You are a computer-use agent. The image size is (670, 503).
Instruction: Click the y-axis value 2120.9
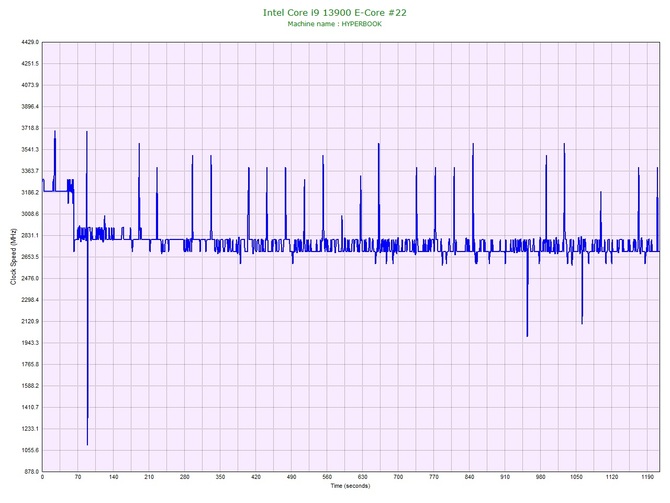click(x=30, y=321)
